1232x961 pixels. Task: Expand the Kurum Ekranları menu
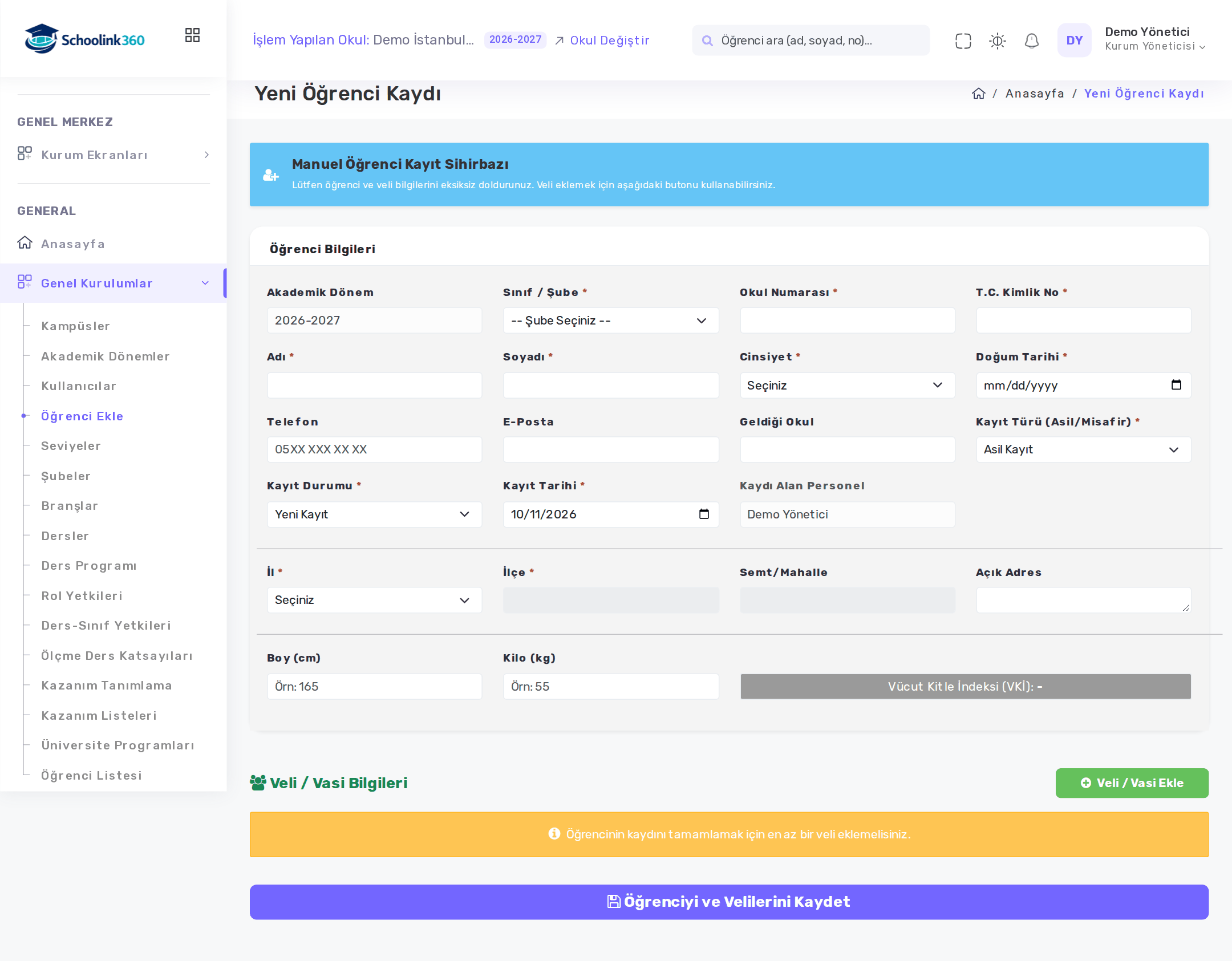click(x=114, y=155)
